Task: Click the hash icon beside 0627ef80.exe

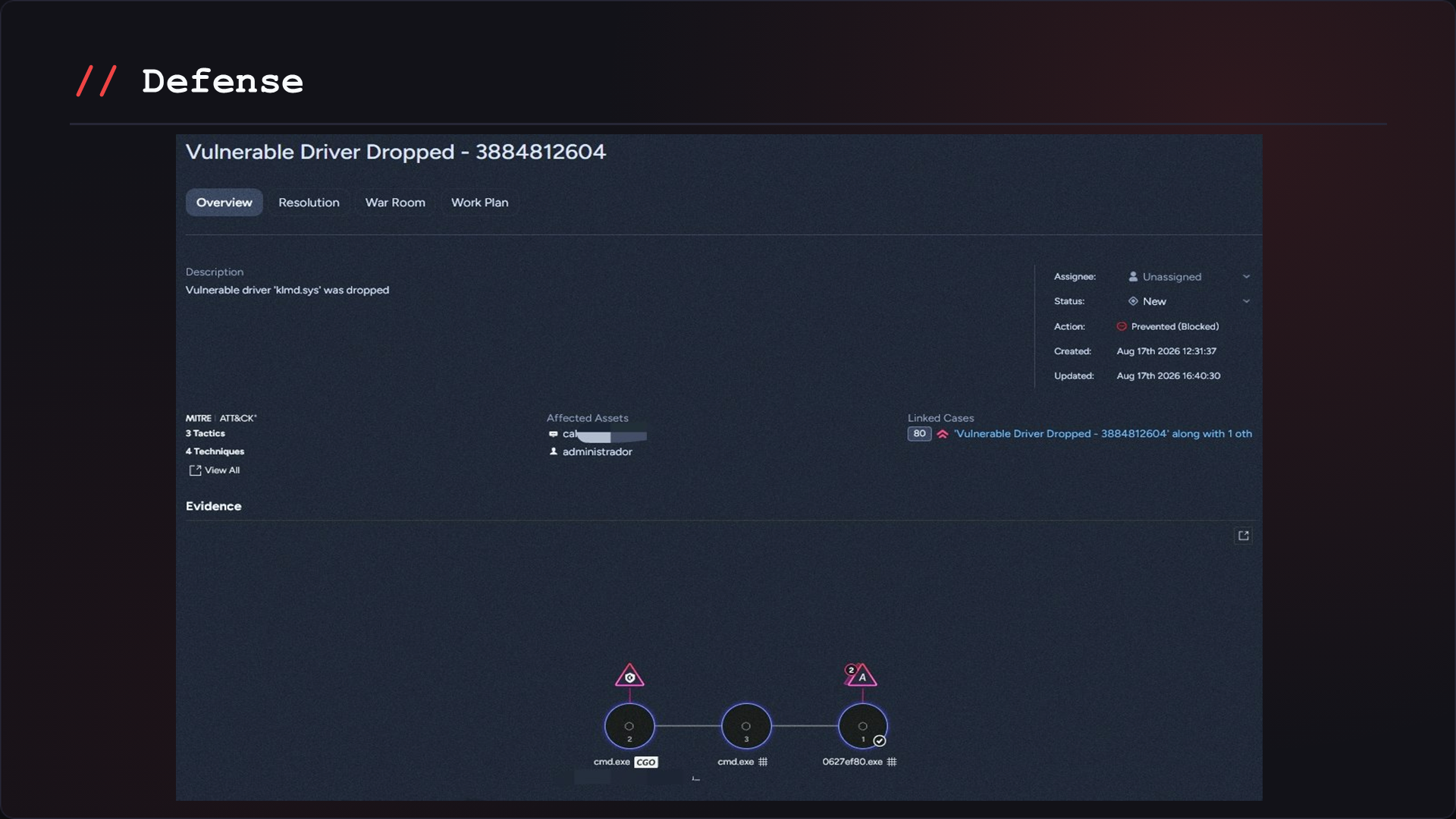Action: pyautogui.click(x=892, y=761)
